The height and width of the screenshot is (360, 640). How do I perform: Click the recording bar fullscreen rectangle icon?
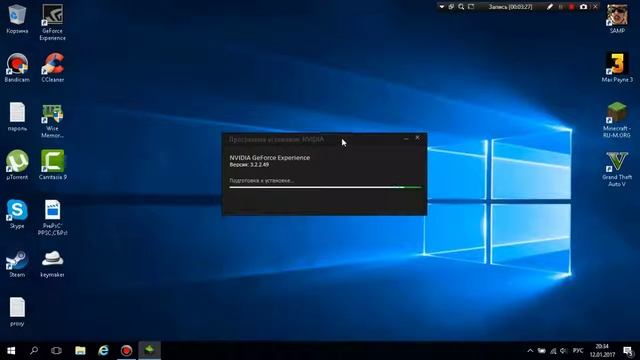coord(471,7)
